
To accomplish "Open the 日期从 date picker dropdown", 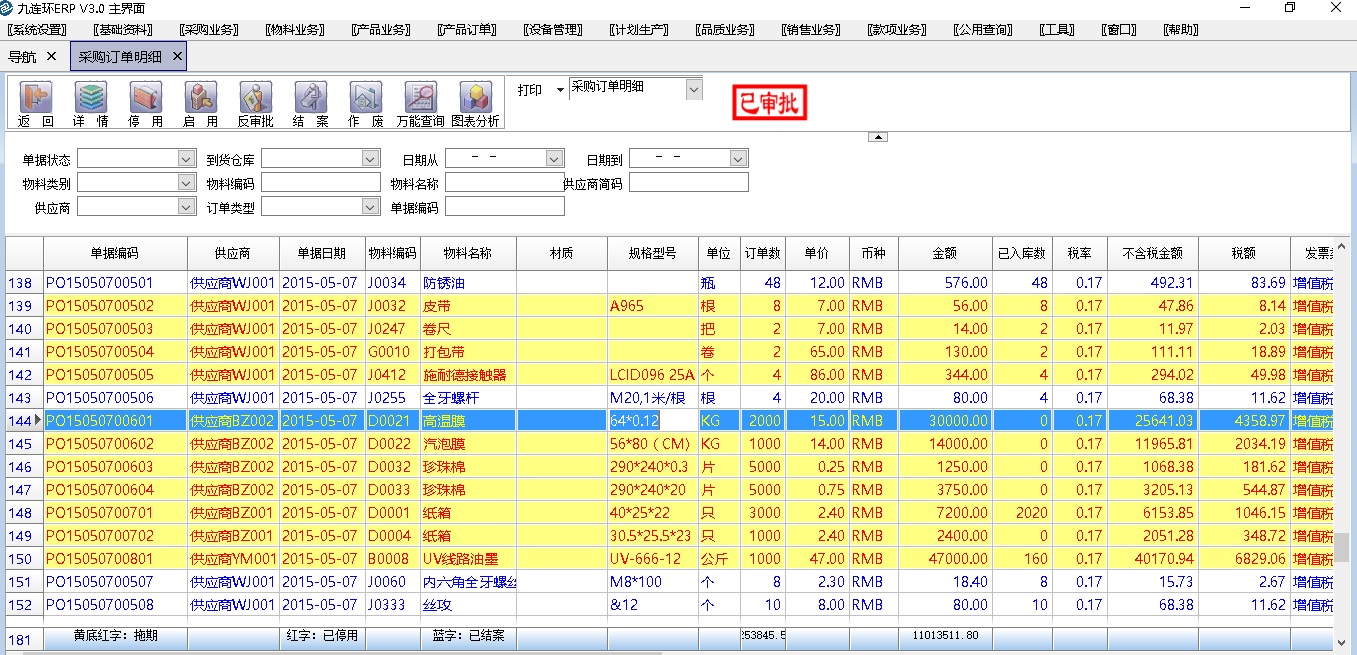I will [x=555, y=158].
